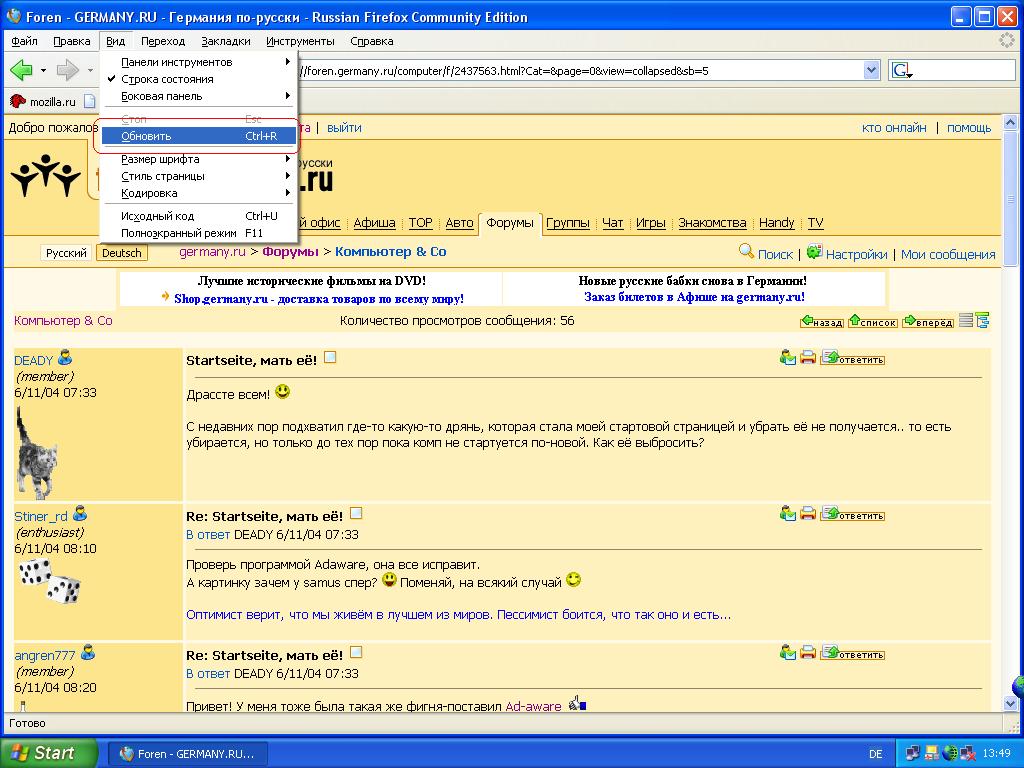Select Исходный код menu entry
Viewport: 1024px width, 768px height.
click(199, 216)
